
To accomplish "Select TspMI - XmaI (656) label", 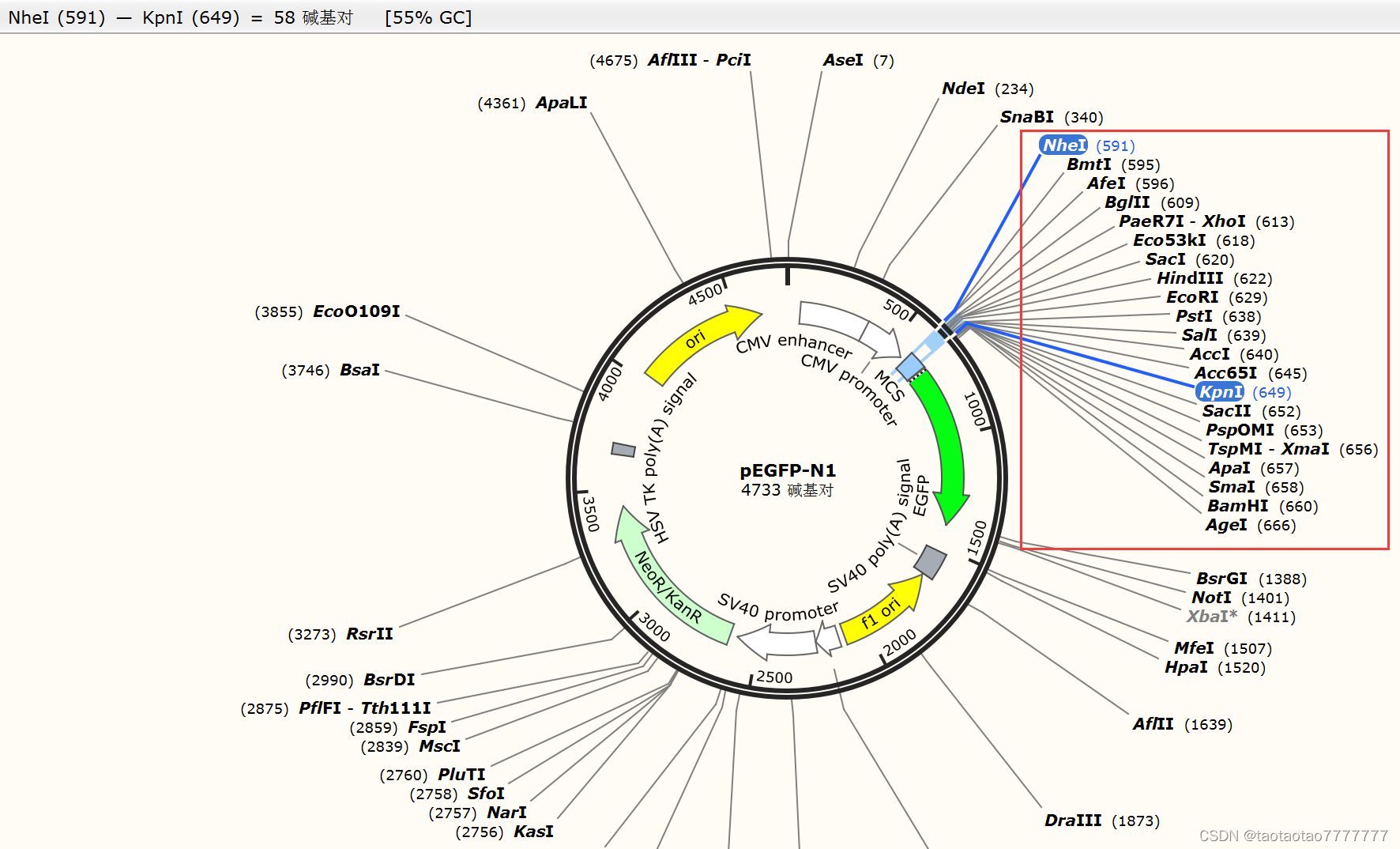I will 1293,449.
